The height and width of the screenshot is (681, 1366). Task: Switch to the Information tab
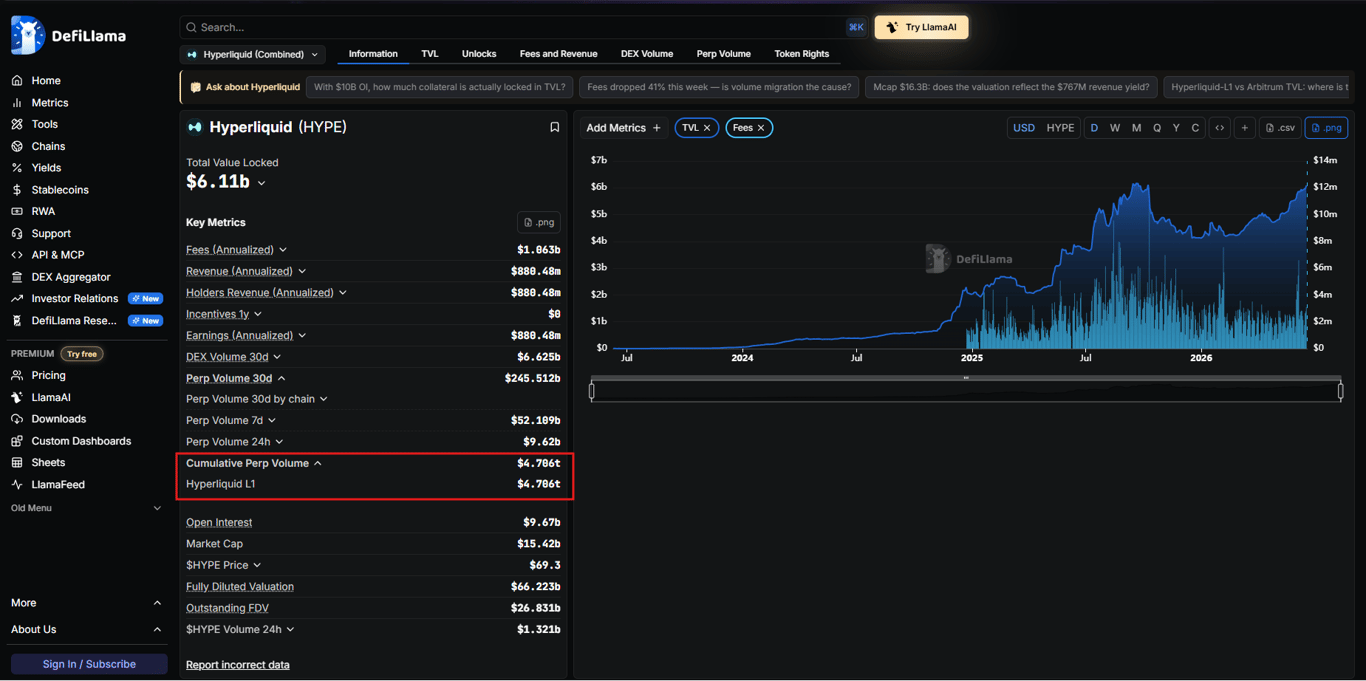(373, 54)
